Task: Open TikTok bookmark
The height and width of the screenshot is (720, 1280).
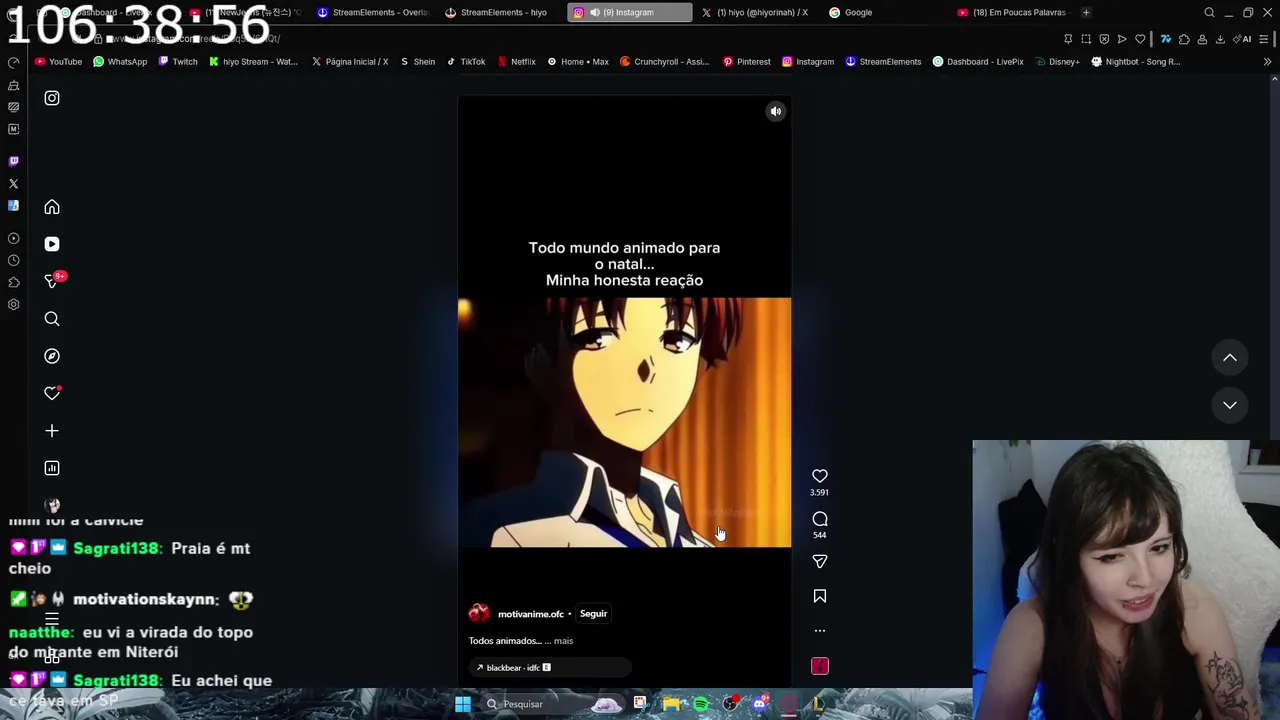Action: tap(465, 61)
